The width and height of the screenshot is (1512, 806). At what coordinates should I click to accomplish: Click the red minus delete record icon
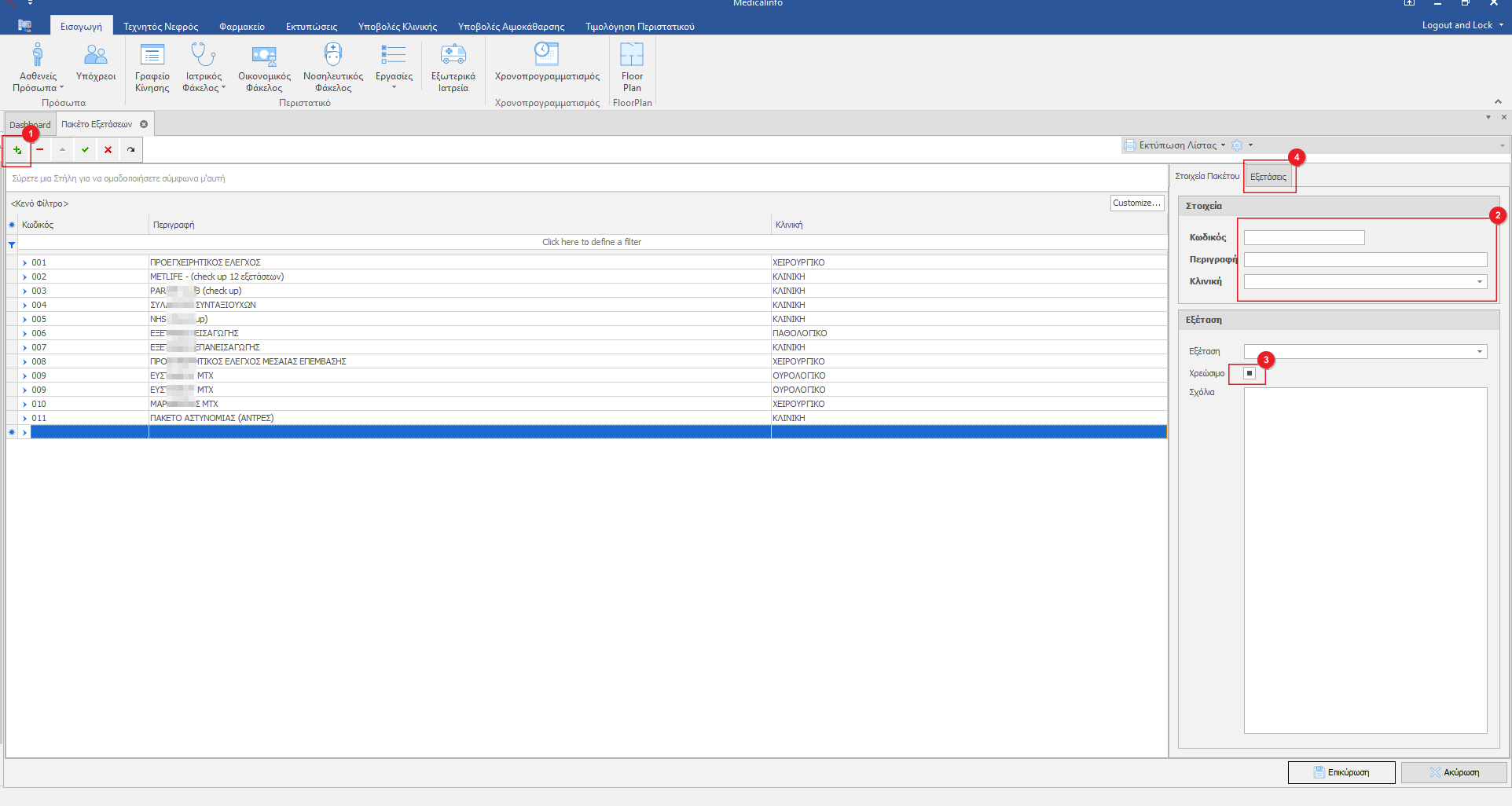[x=39, y=150]
